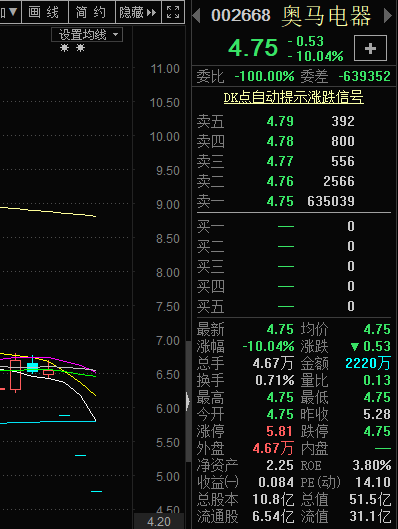Collapse side panel using divider arrow

pyautogui.click(x=188, y=401)
